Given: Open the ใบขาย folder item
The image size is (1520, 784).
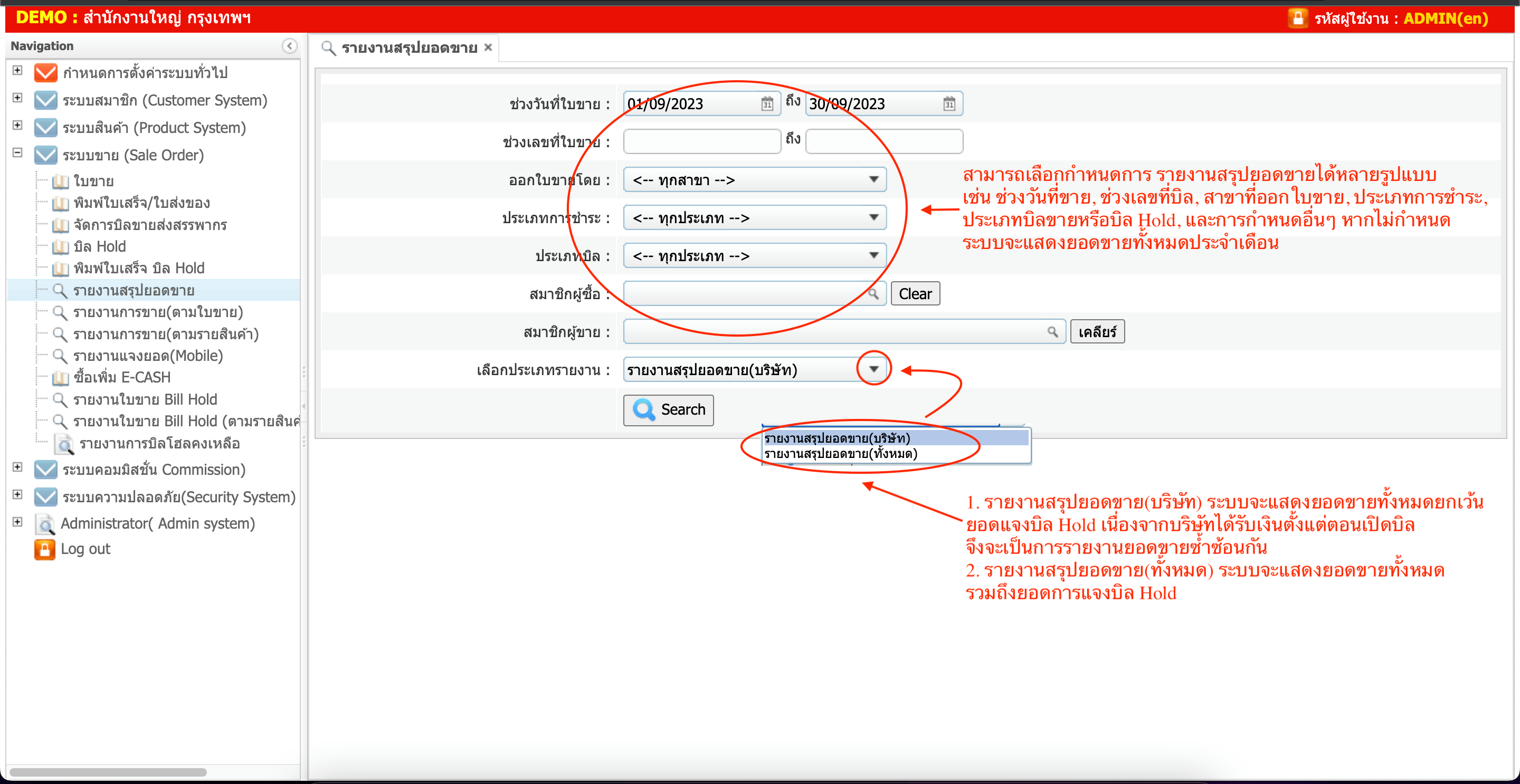Looking at the screenshot, I should pos(93,181).
